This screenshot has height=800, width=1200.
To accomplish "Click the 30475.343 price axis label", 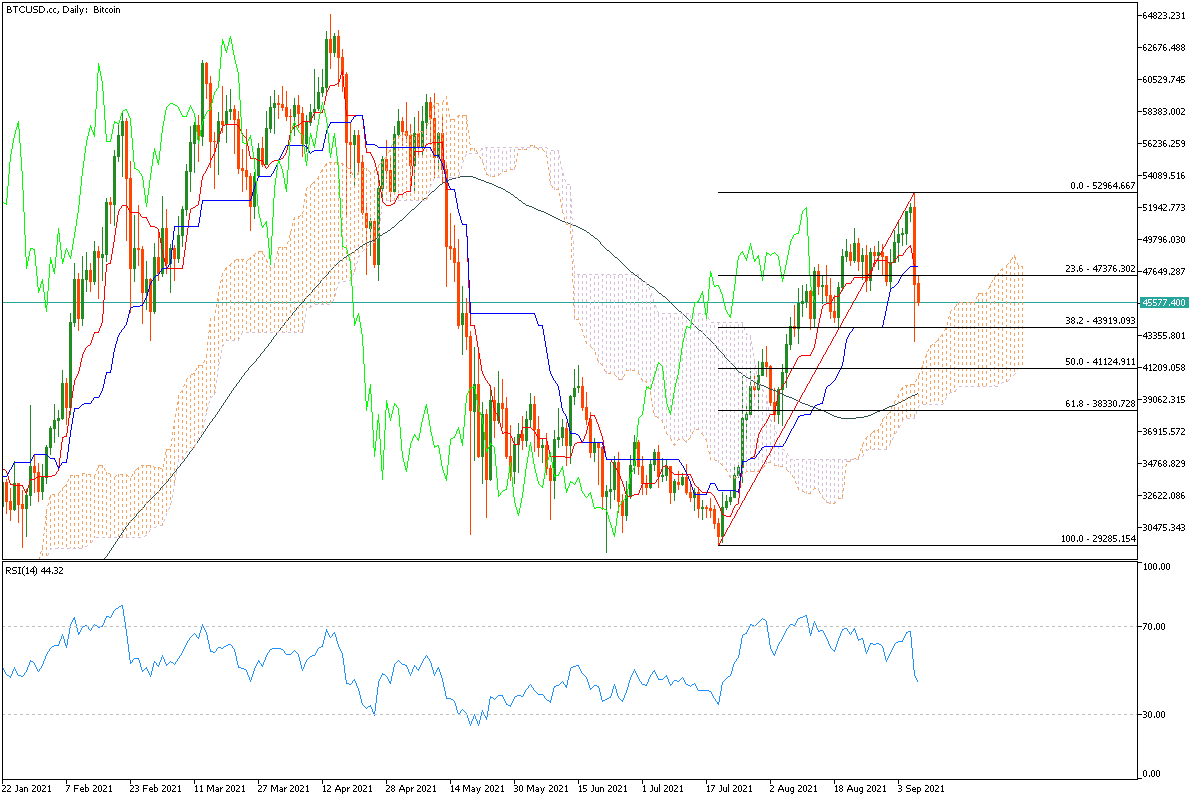I will tap(1164, 528).
